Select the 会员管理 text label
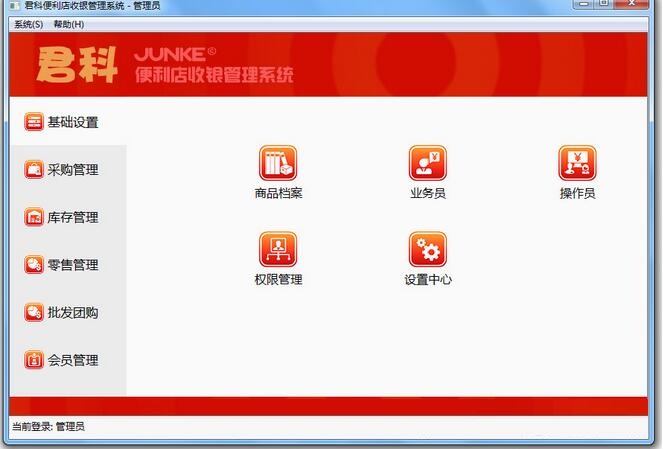 click(73, 360)
